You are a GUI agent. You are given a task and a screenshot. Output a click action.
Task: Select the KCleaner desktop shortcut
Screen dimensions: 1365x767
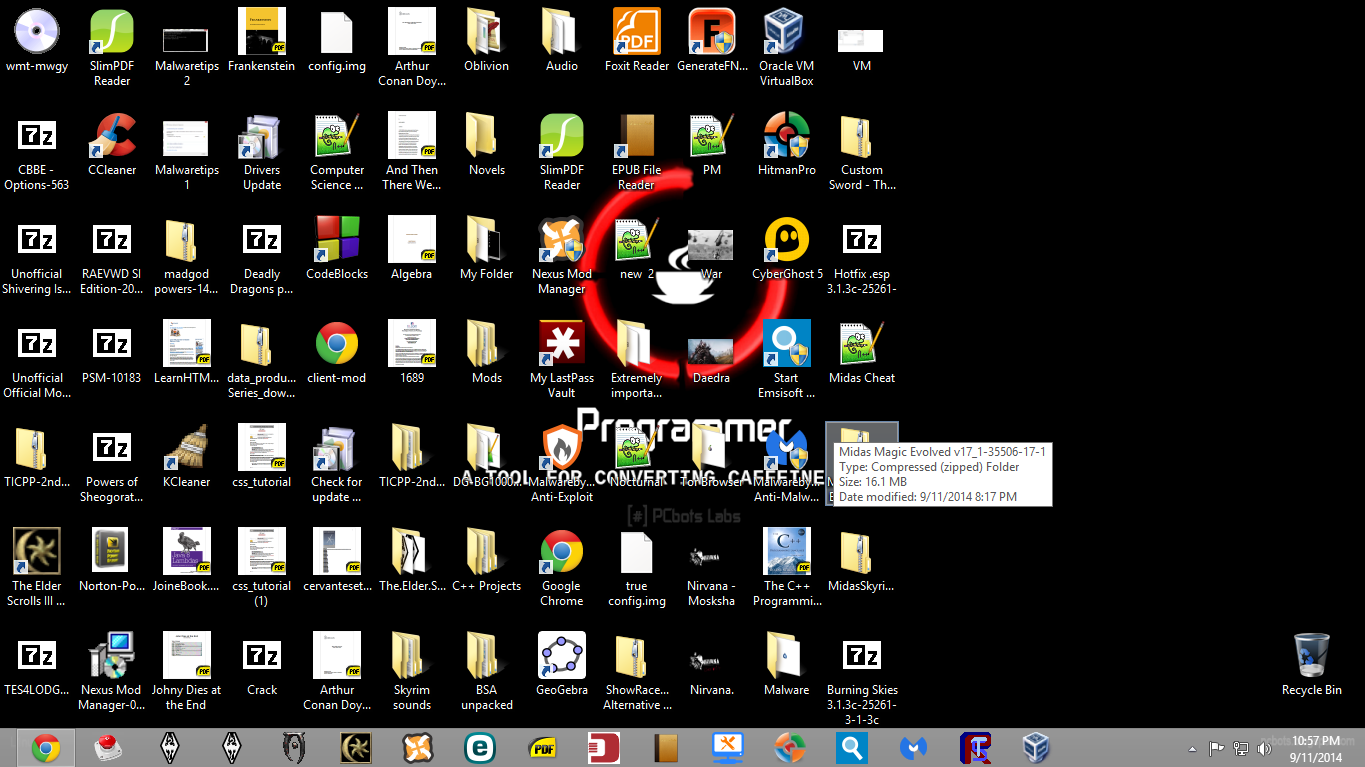[187, 455]
